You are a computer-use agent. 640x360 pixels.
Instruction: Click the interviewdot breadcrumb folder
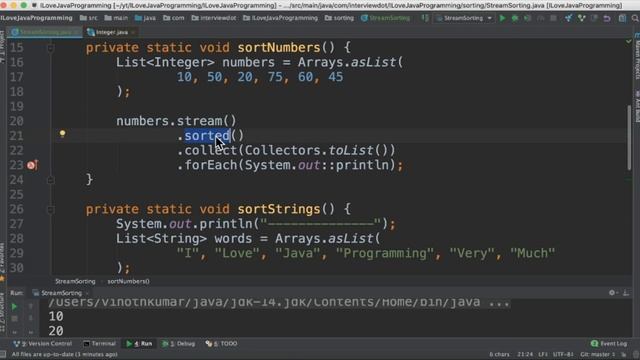pos(214,18)
